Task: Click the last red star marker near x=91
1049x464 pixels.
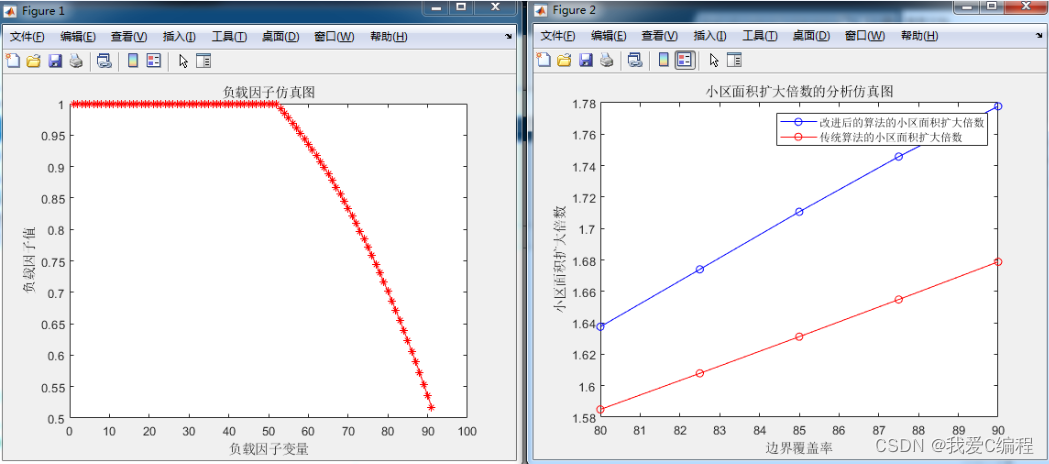Action: point(432,407)
